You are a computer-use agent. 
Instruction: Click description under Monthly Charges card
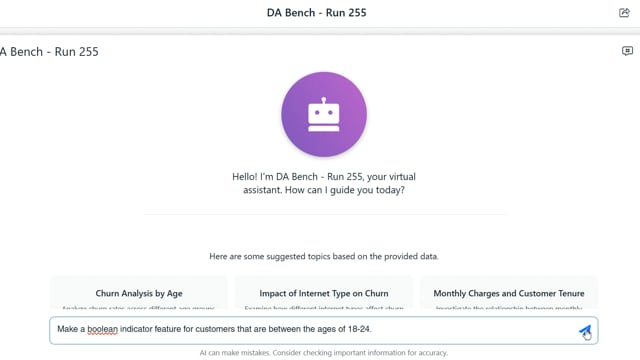[509, 308]
